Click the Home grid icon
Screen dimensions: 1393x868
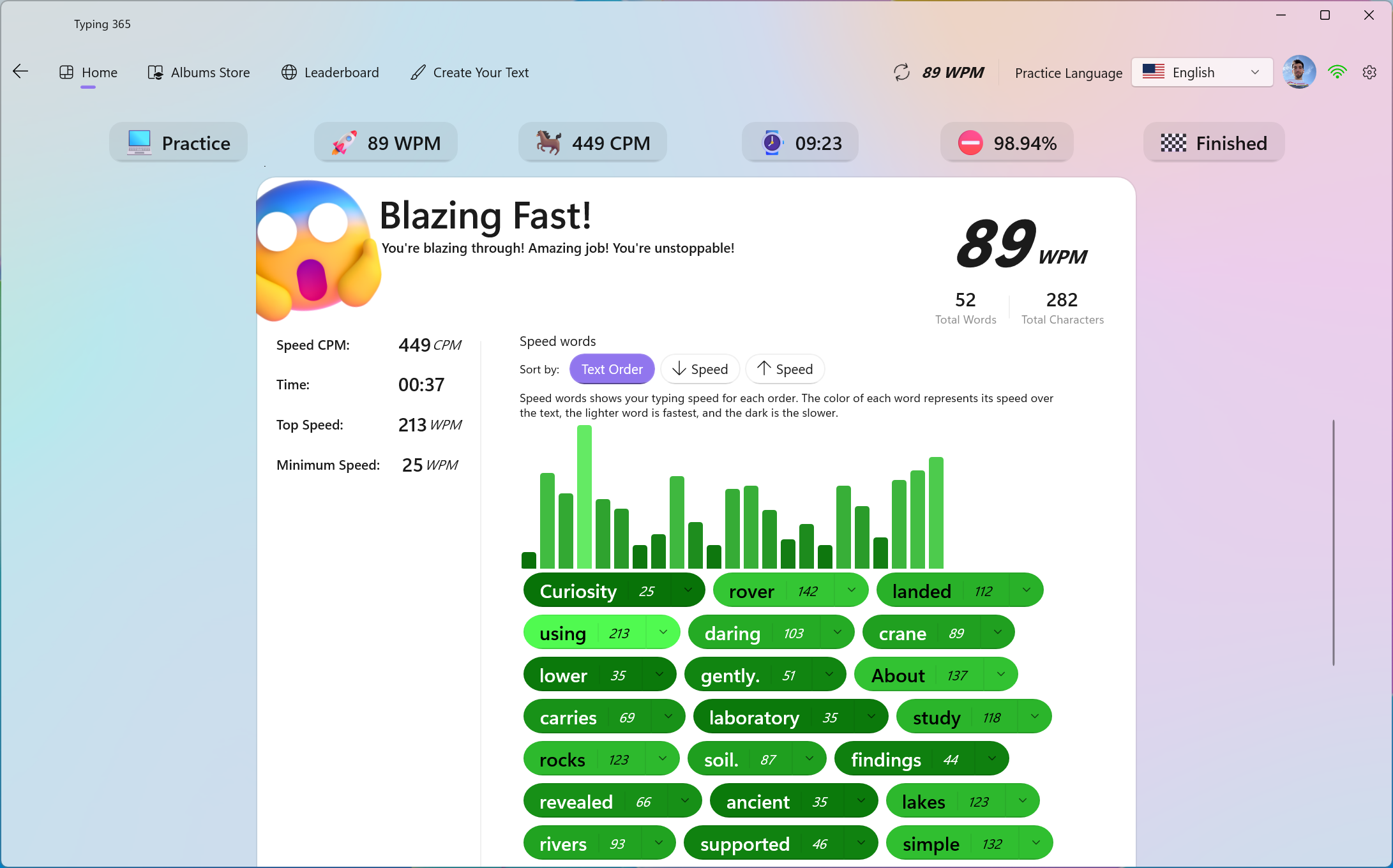point(66,72)
